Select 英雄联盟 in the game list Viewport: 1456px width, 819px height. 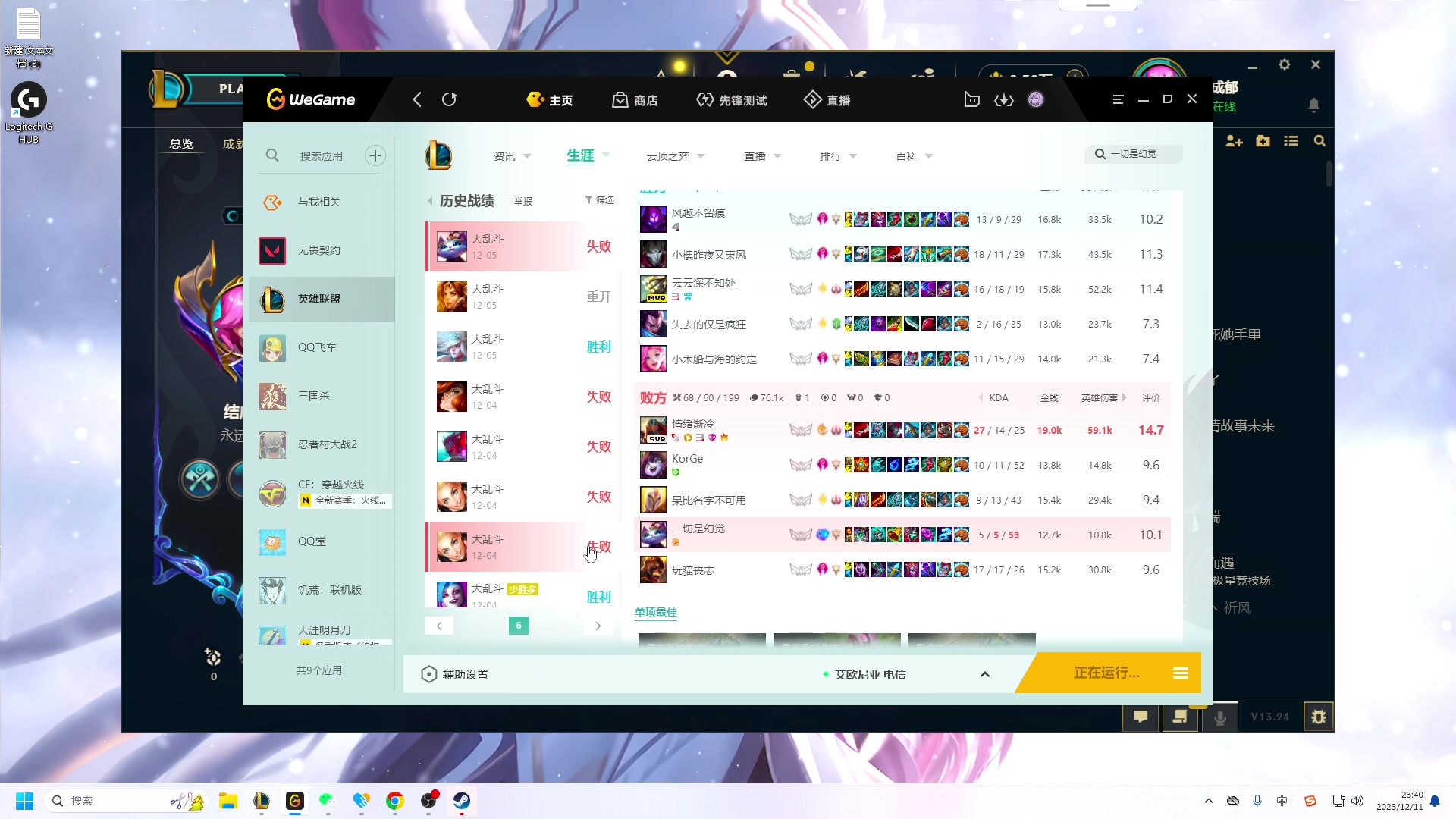click(x=322, y=299)
